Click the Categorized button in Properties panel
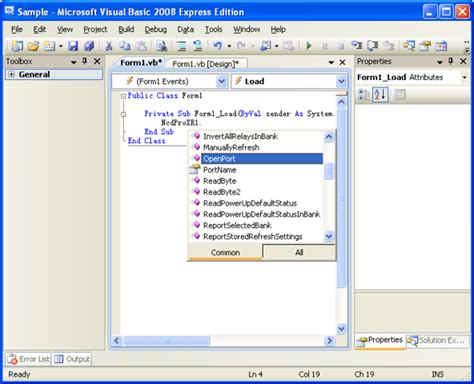The width and height of the screenshot is (474, 384). (x=364, y=95)
